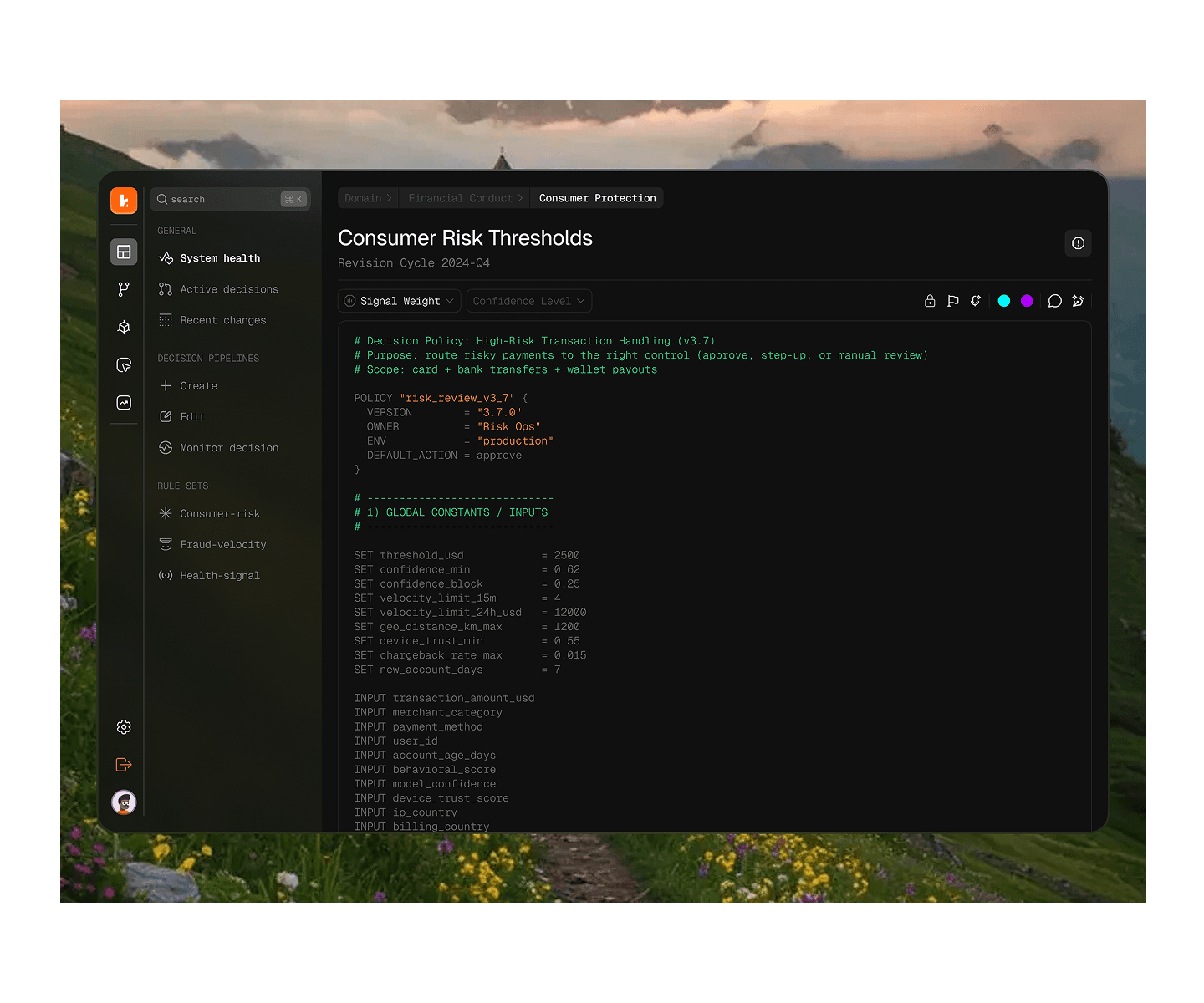This screenshot has width=1204, height=1003.
Task: Click the Monitor decision pulse icon
Action: point(166,448)
